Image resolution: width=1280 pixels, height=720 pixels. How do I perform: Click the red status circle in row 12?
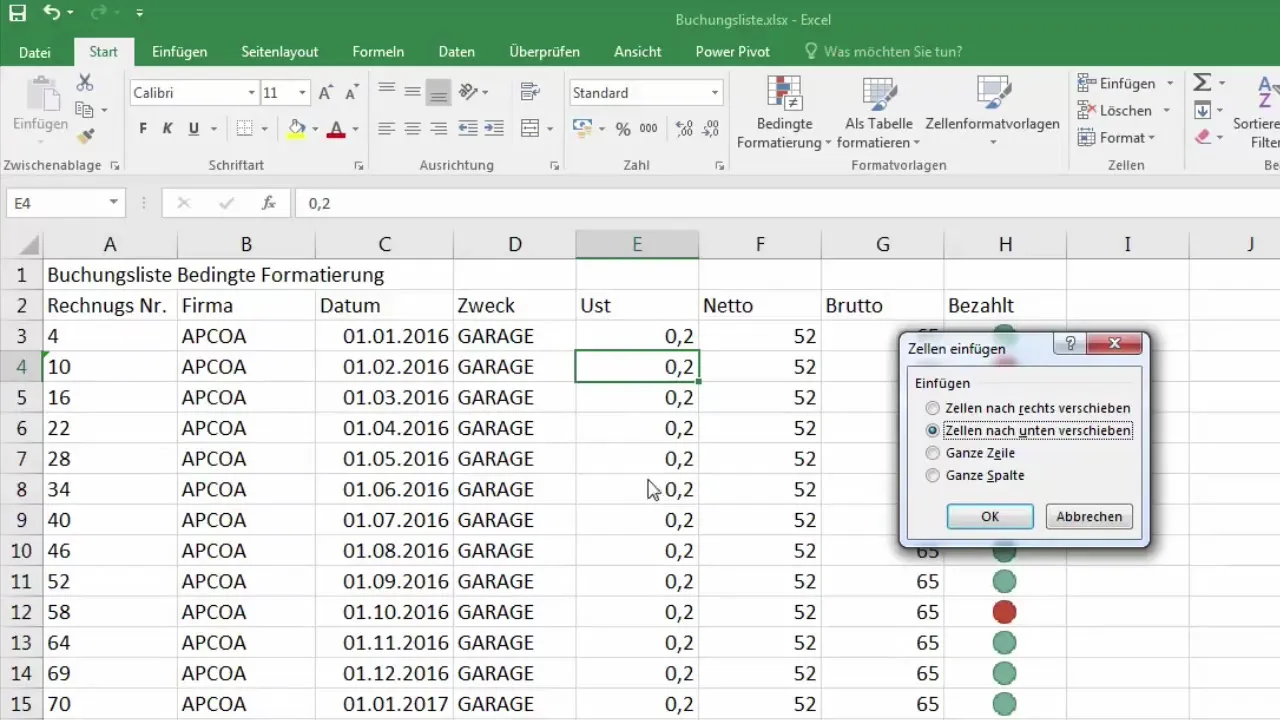click(1004, 612)
